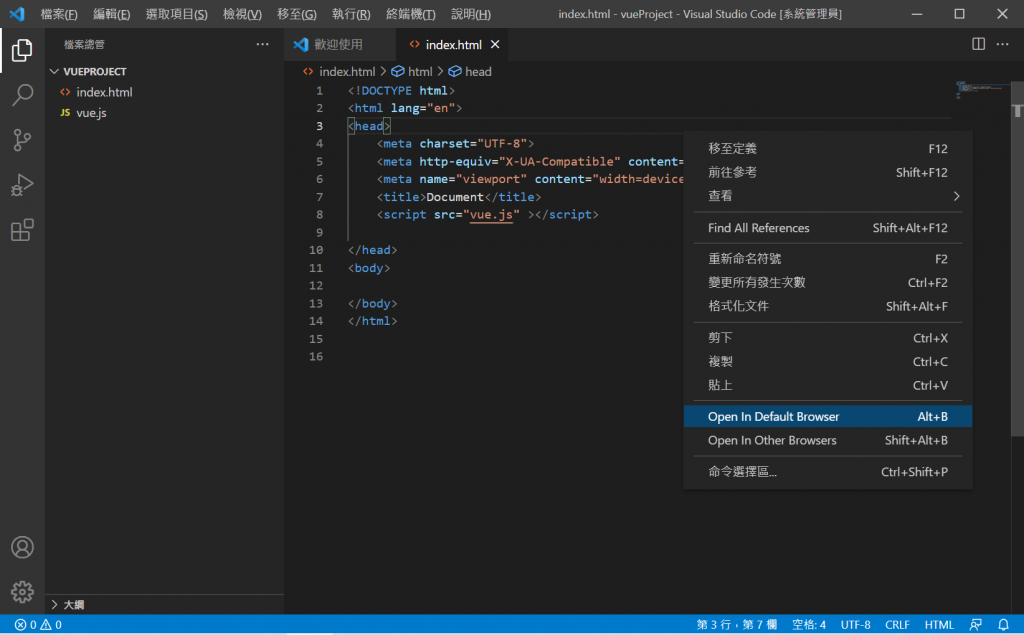This screenshot has height=635, width=1024.
Task: Click the head breadcrumb segment
Action: coord(470,72)
